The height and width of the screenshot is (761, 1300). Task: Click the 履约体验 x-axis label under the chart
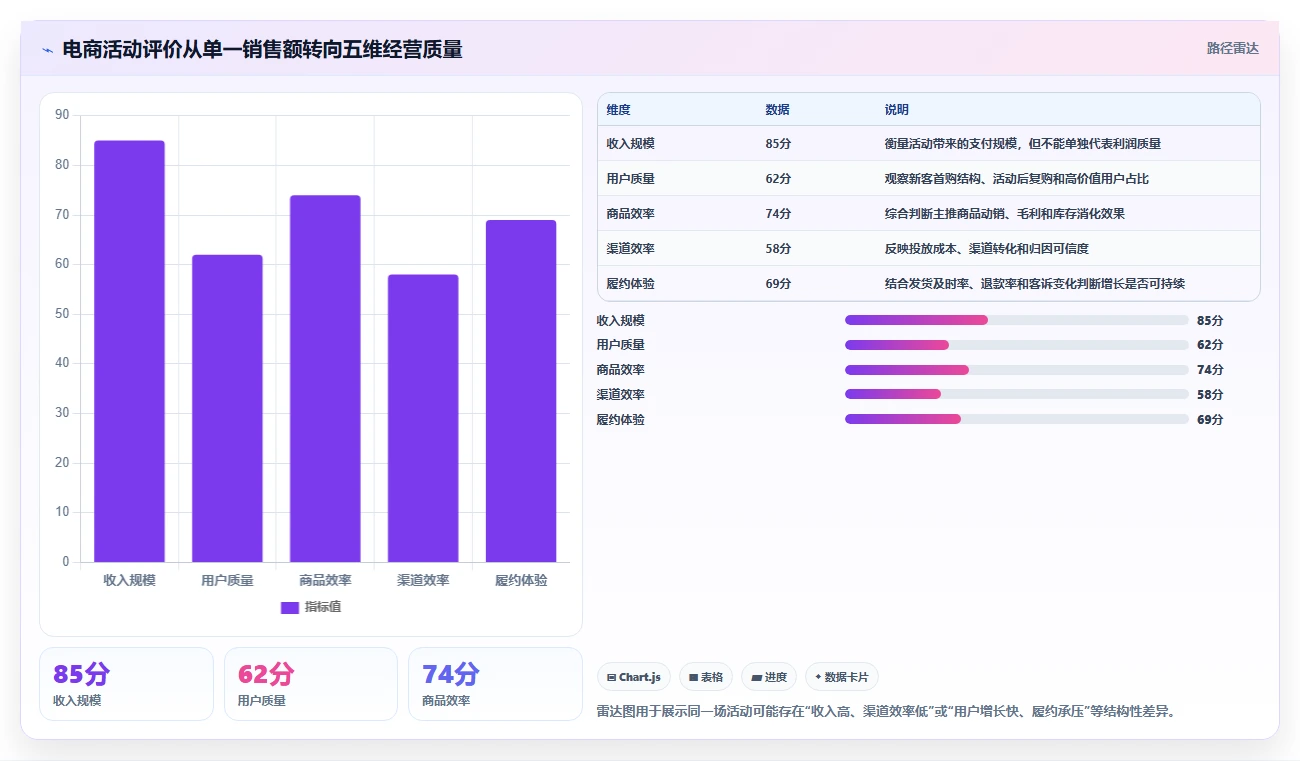(x=521, y=580)
